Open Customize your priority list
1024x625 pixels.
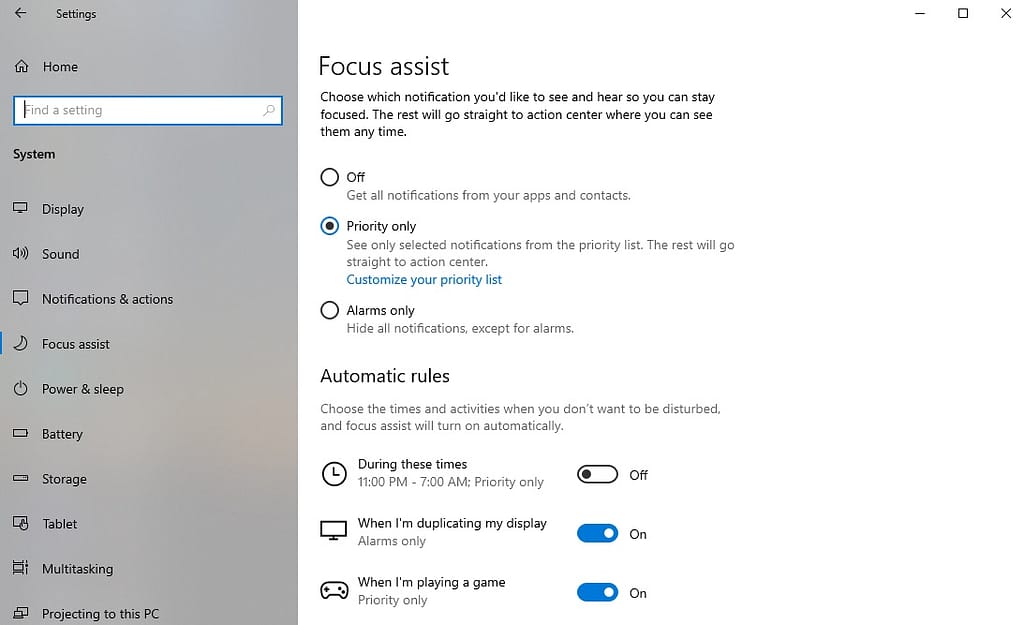pyautogui.click(x=423, y=279)
